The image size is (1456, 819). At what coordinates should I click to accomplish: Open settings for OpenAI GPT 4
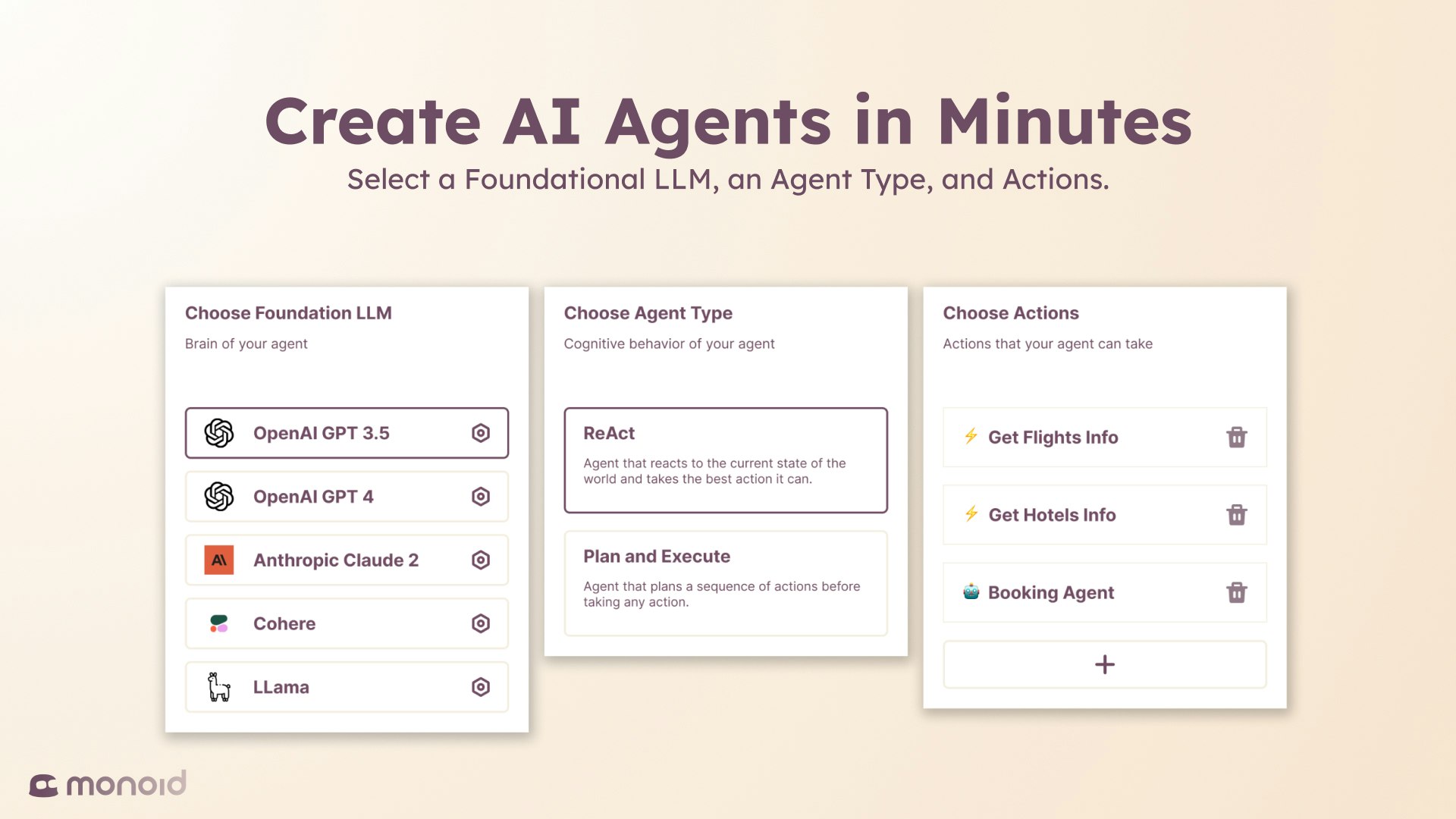pos(481,496)
